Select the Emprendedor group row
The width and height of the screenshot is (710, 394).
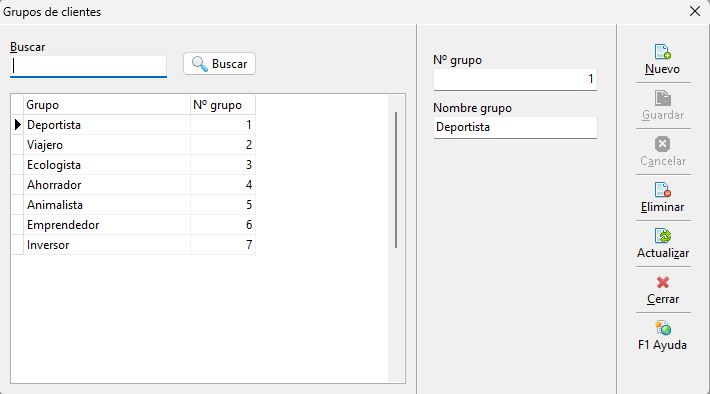[134, 225]
